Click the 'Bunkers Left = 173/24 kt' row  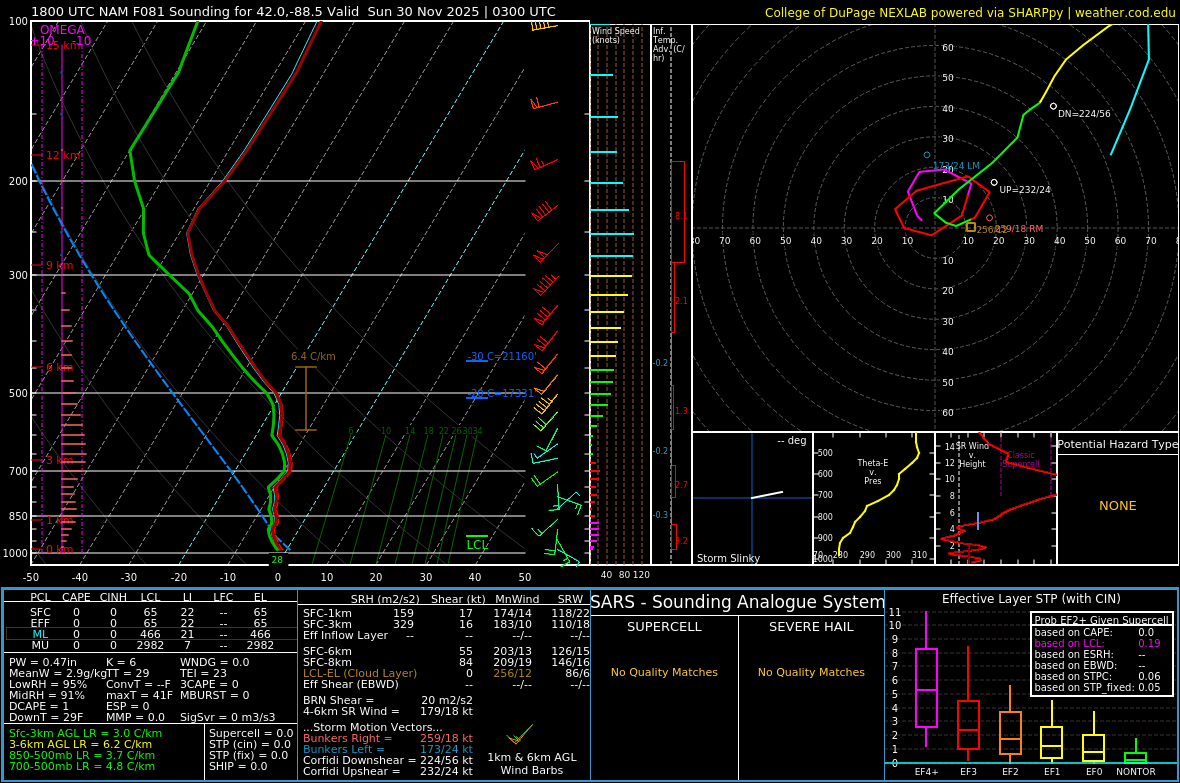click(x=388, y=749)
